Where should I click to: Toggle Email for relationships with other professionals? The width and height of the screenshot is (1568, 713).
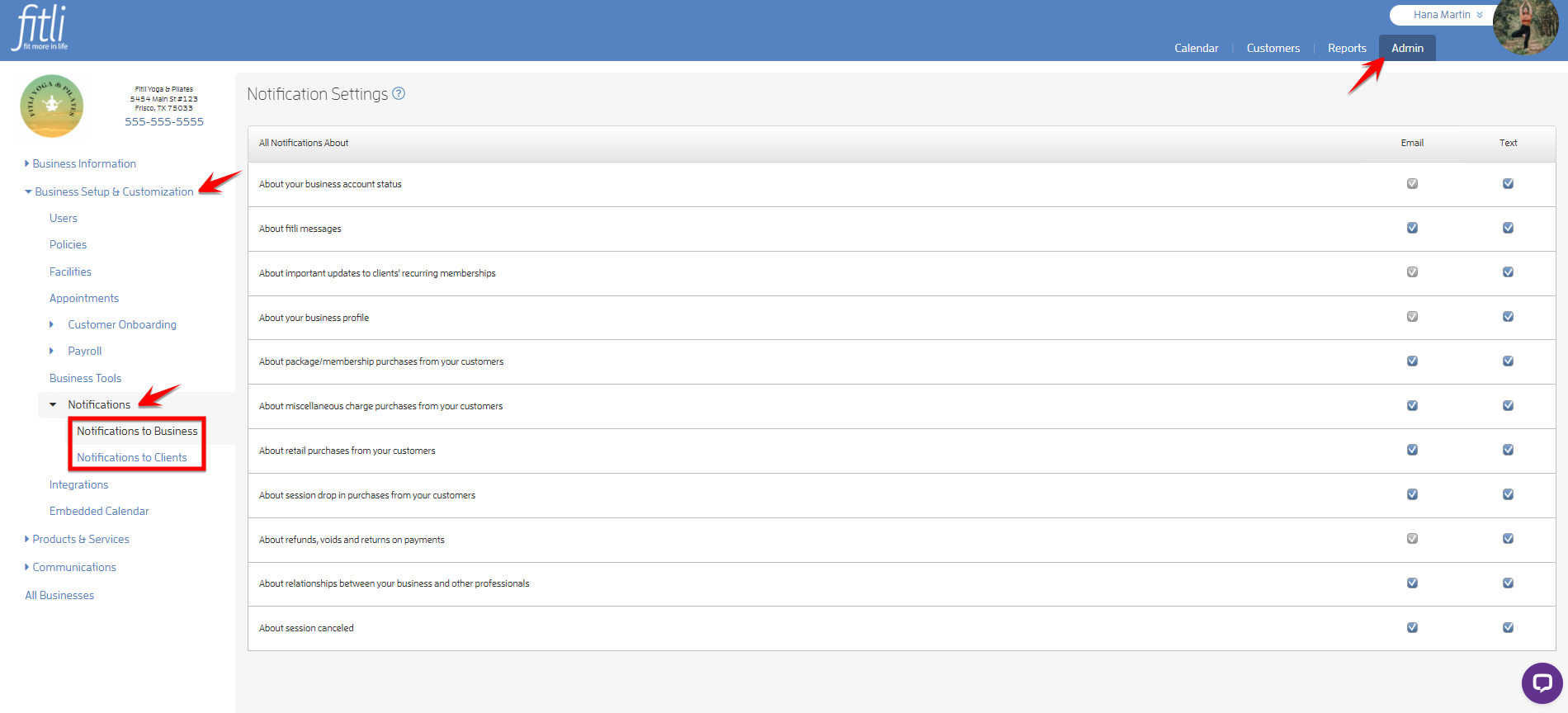[1412, 583]
